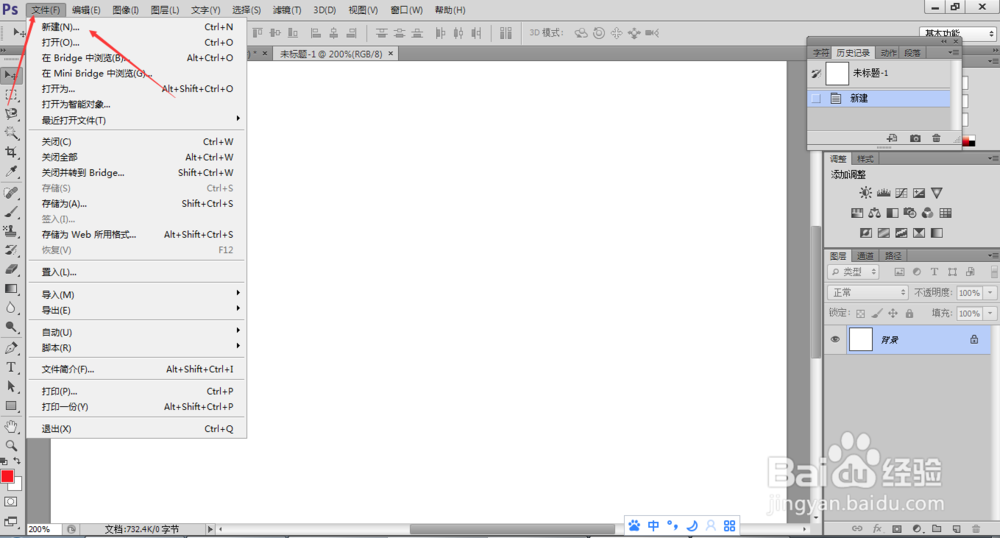Click 背景 layer thumbnail
This screenshot has width=1000, height=538.
tap(860, 339)
